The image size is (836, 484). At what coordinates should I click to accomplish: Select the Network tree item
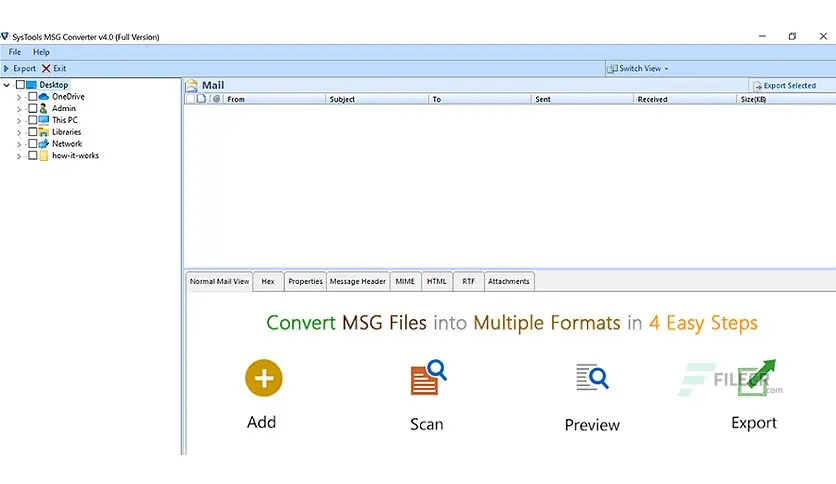(x=67, y=143)
